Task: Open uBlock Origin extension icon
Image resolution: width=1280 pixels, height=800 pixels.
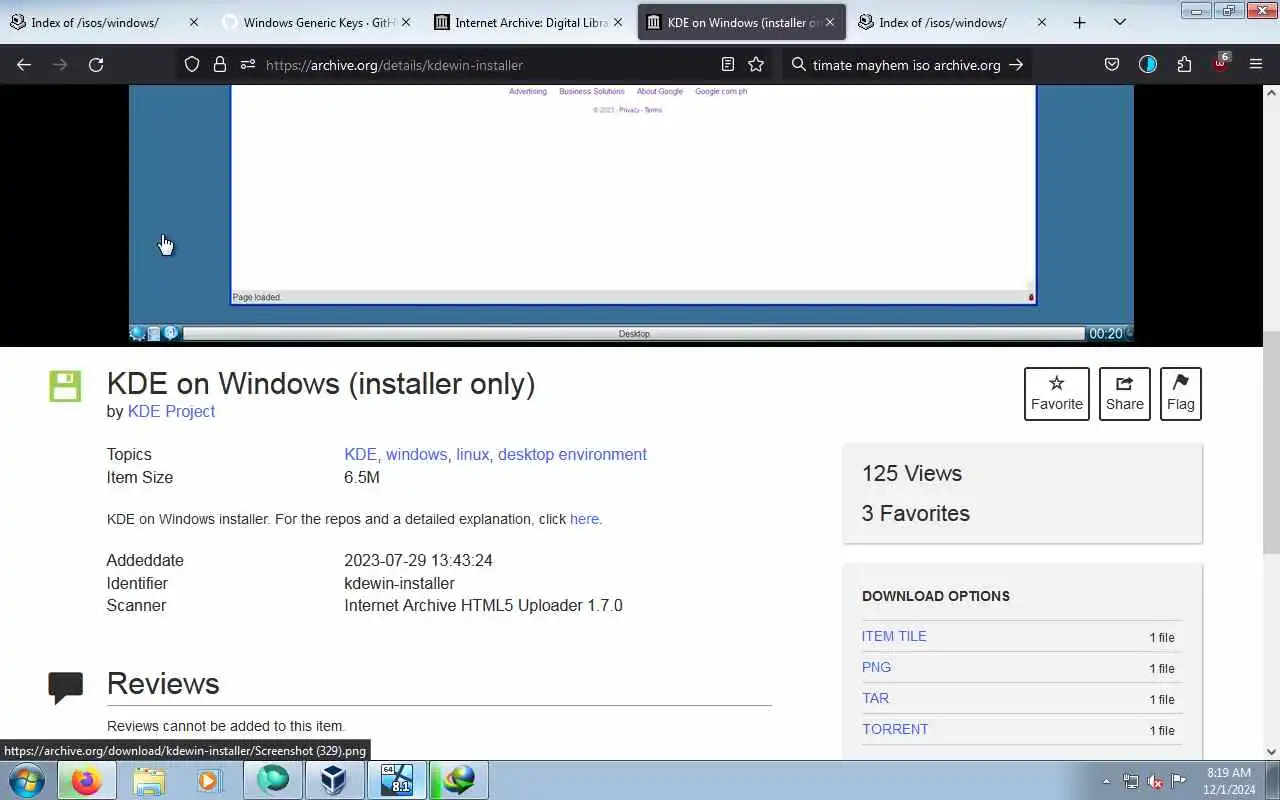Action: click(1220, 63)
